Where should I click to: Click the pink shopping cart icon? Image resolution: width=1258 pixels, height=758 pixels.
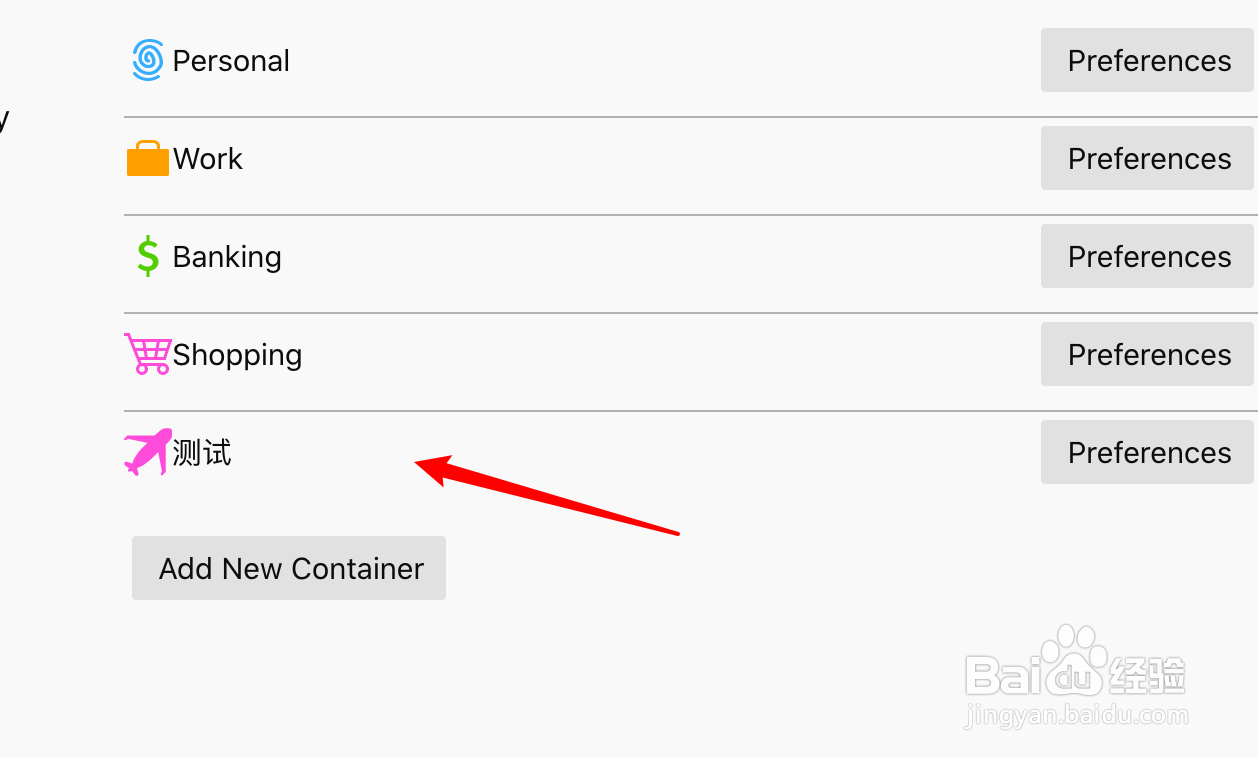point(148,354)
